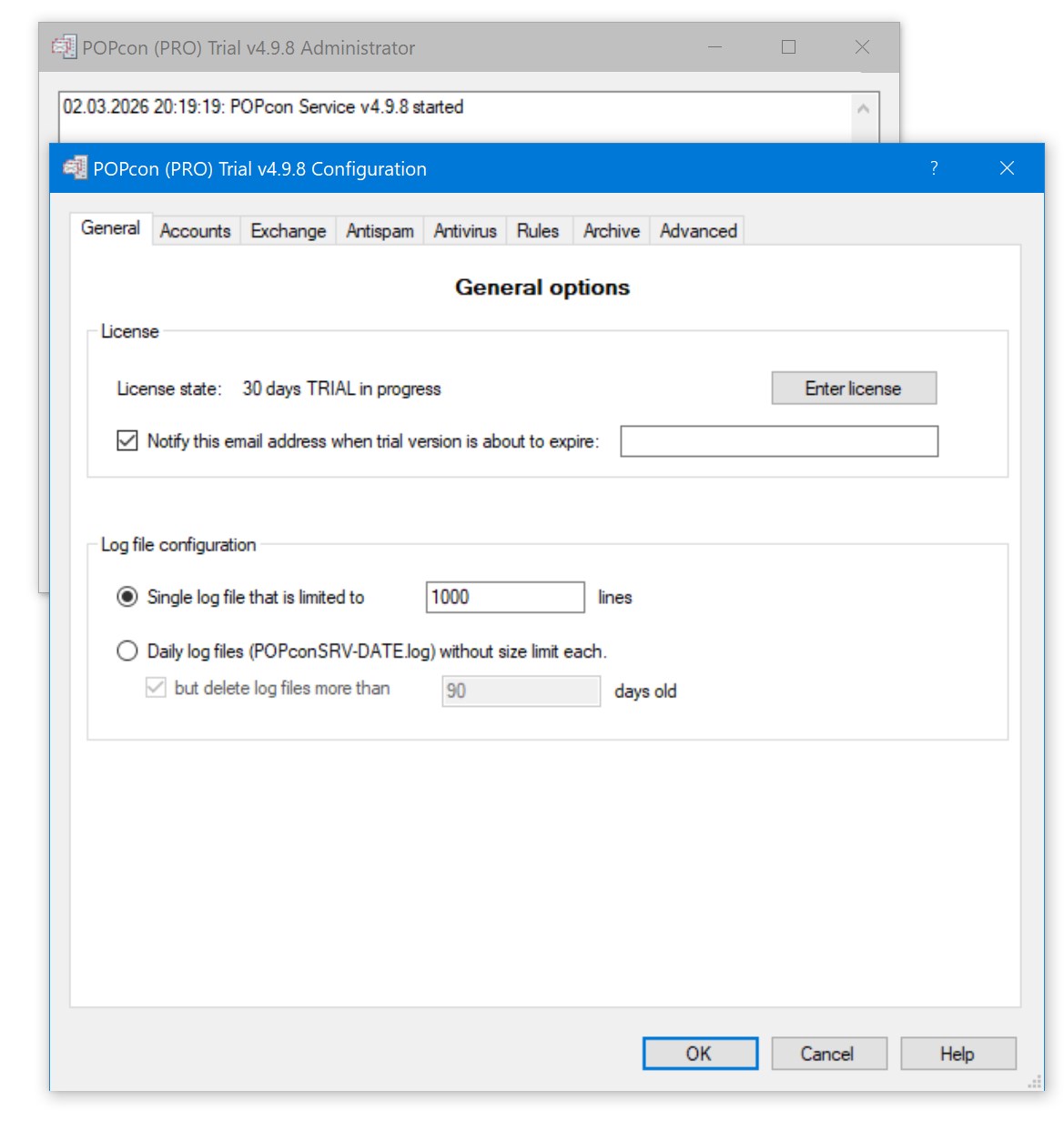Screen dimensions: 1064x1140
Task: Select the Single log file radio option
Action: (x=127, y=597)
